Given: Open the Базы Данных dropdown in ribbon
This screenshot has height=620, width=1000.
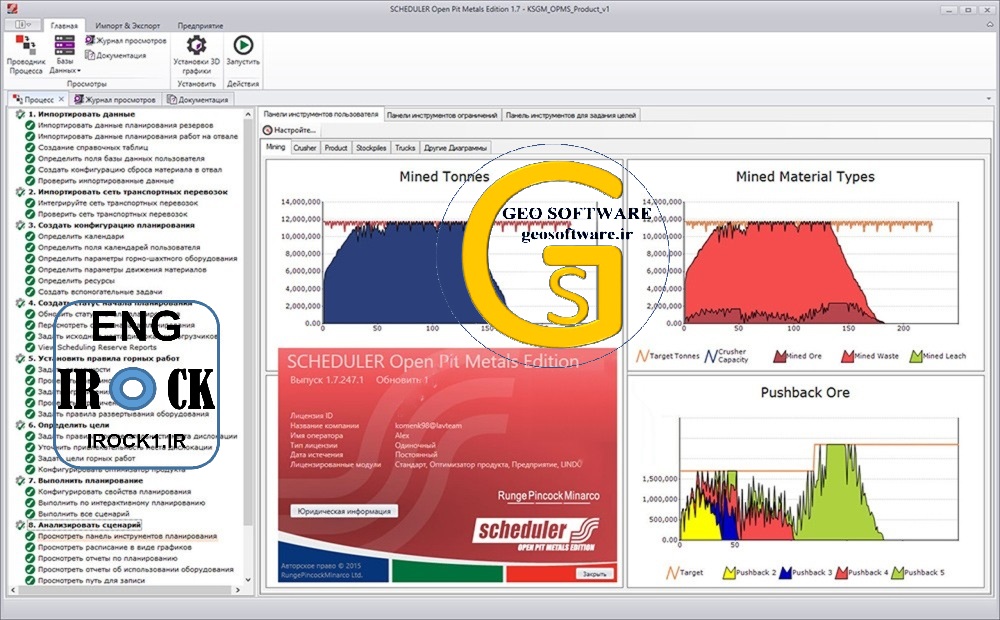Looking at the screenshot, I should pos(64,55).
